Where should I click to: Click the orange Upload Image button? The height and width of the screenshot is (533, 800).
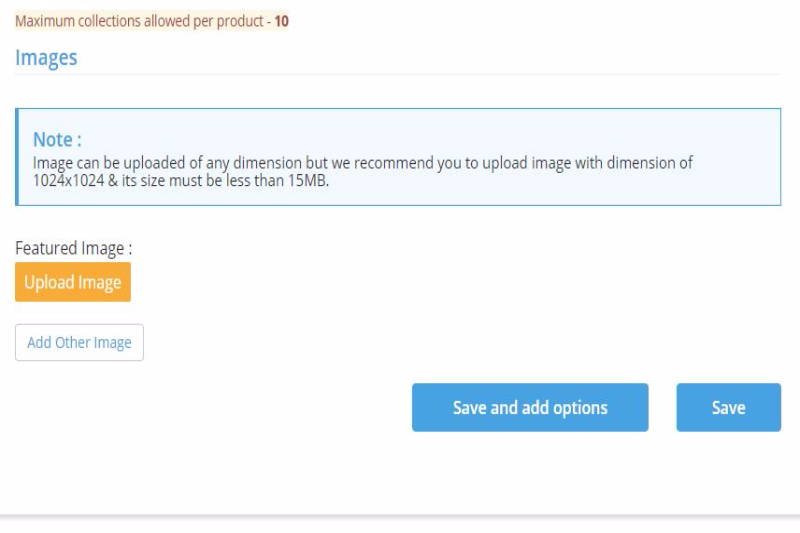[x=73, y=282]
